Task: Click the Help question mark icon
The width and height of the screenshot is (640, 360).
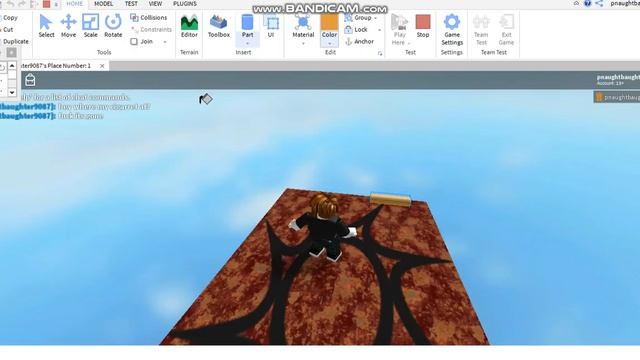Action: click(x=587, y=3)
